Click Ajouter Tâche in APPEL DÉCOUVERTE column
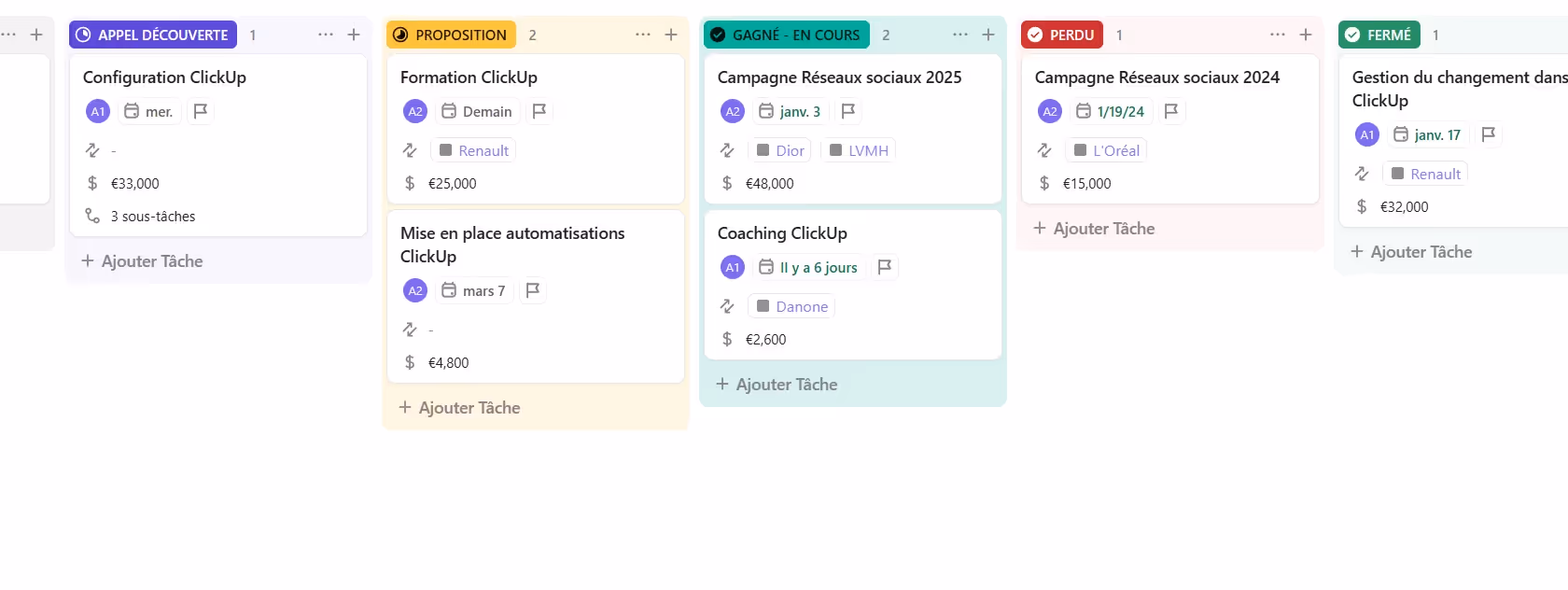The width and height of the screenshot is (1568, 590). 143,261
